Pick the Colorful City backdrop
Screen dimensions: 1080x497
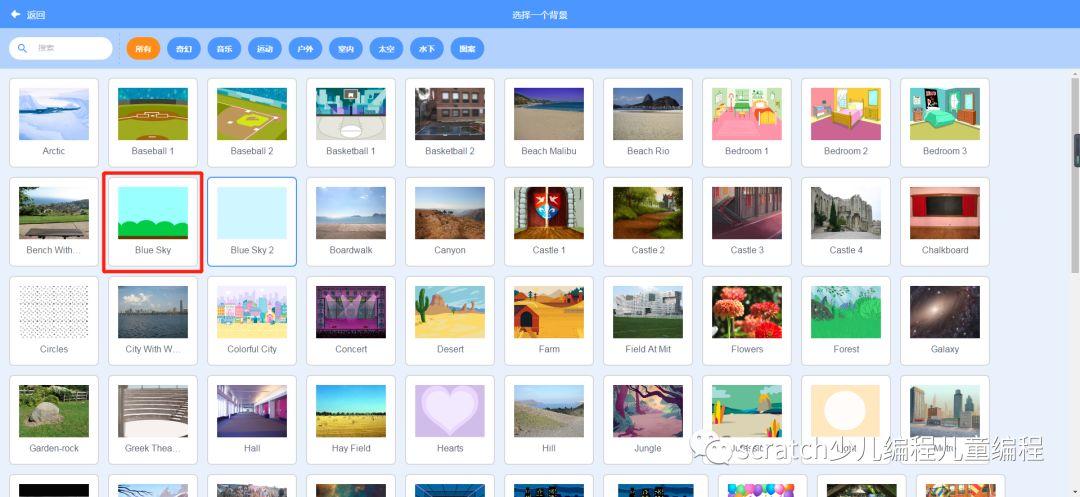(252, 321)
